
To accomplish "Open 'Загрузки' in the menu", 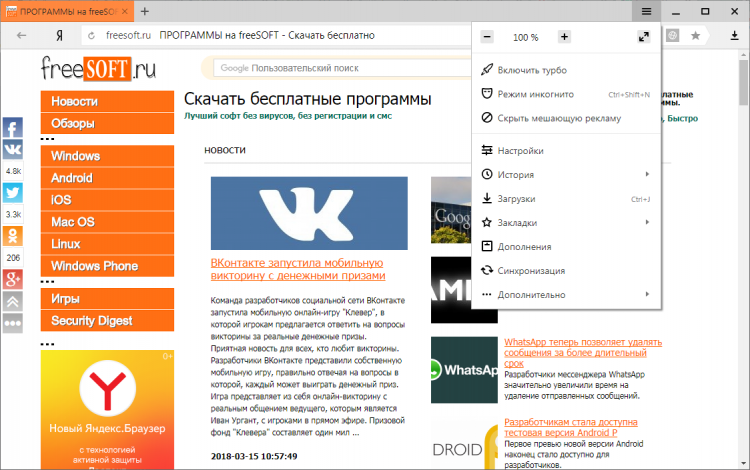I will click(566, 198).
